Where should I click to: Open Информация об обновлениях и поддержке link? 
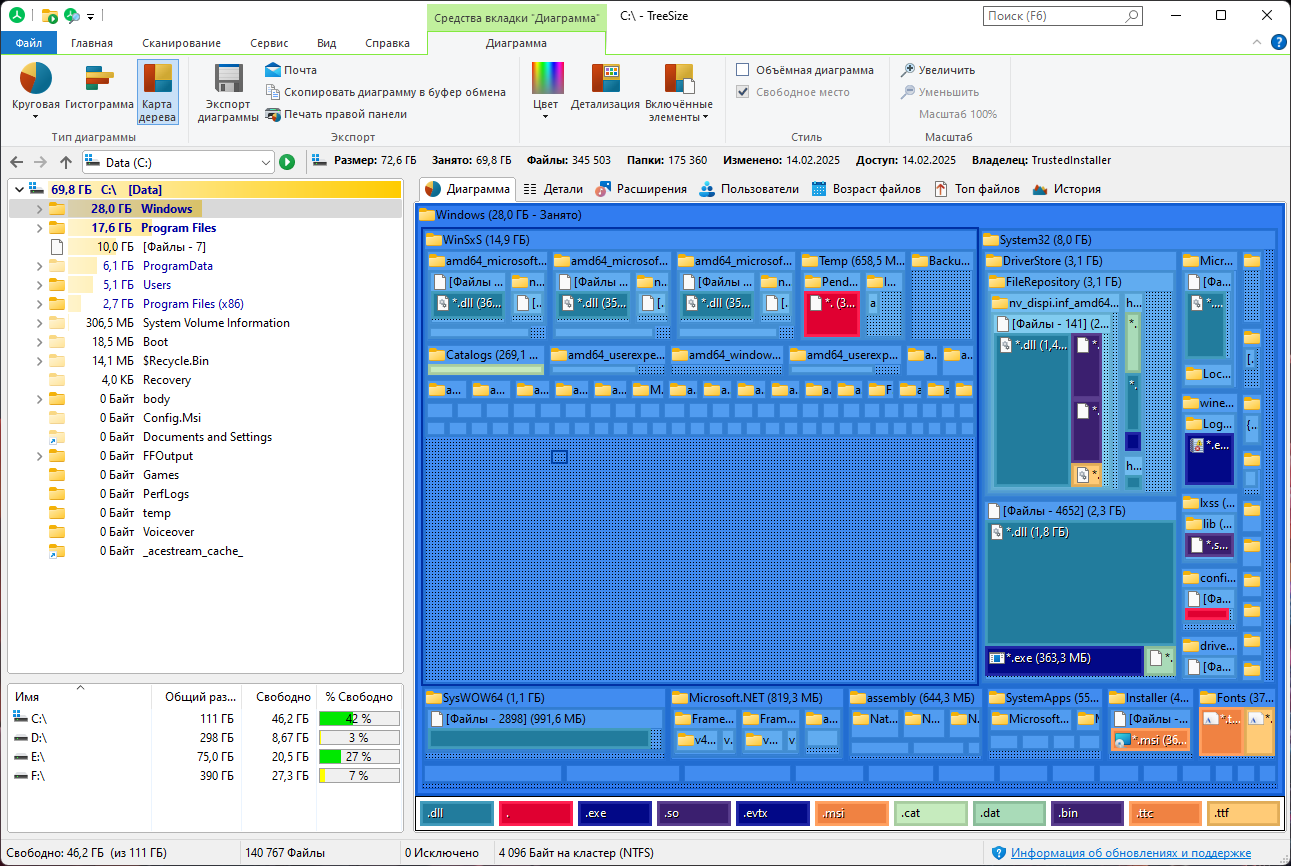click(x=1130, y=853)
